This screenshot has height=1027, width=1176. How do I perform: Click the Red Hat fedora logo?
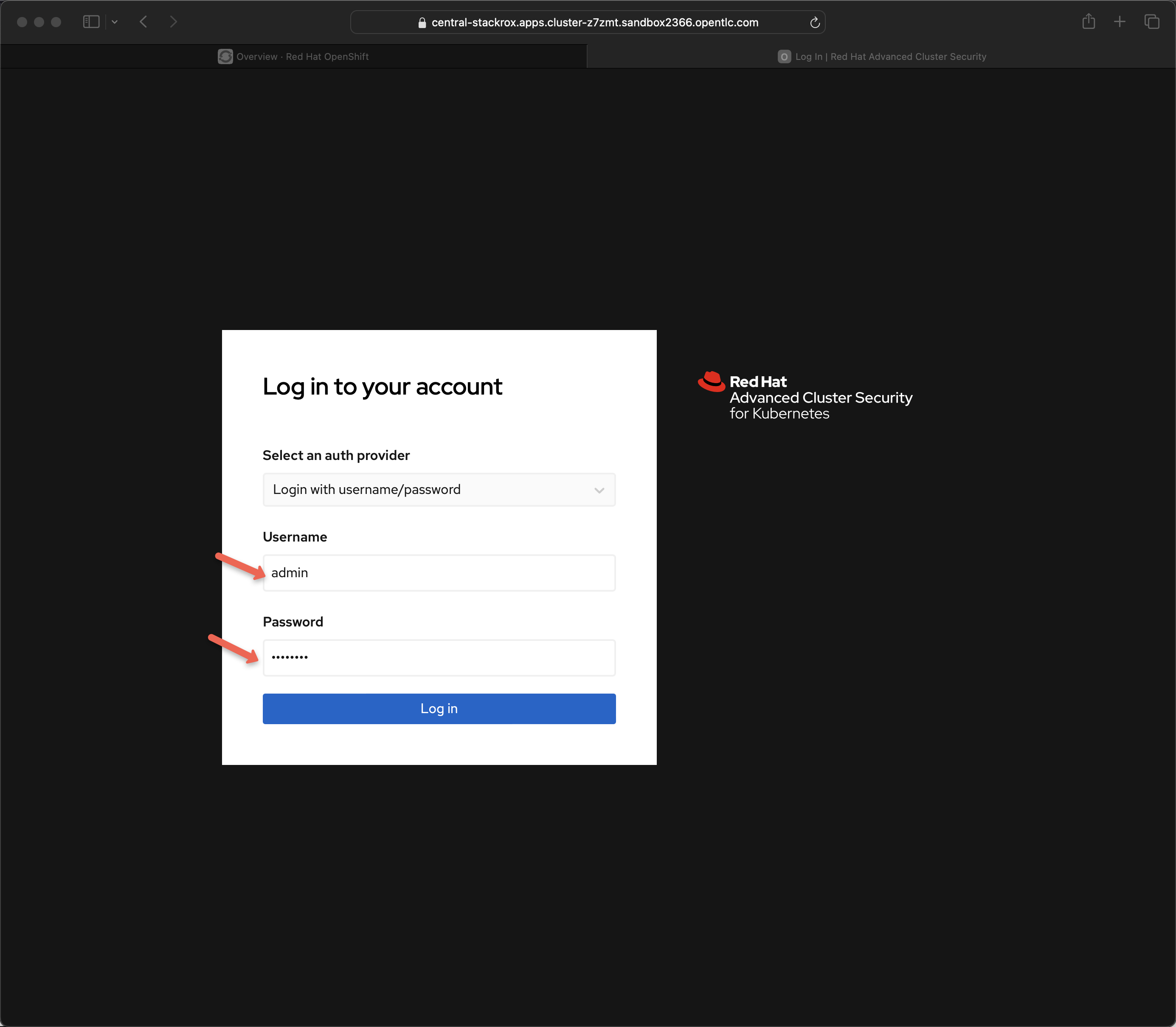712,382
